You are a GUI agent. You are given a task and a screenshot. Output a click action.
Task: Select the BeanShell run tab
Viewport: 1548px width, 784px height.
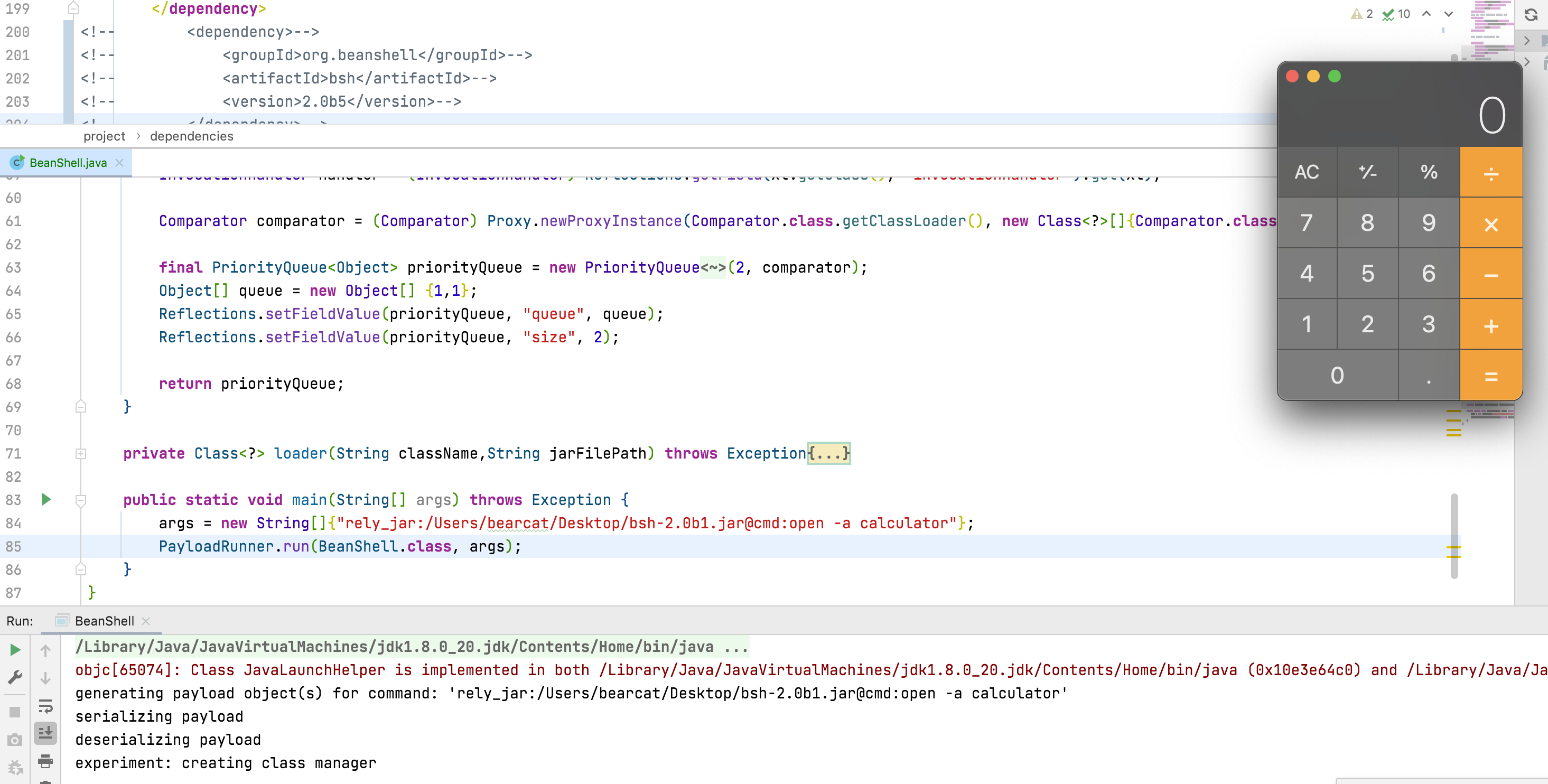[104, 621]
